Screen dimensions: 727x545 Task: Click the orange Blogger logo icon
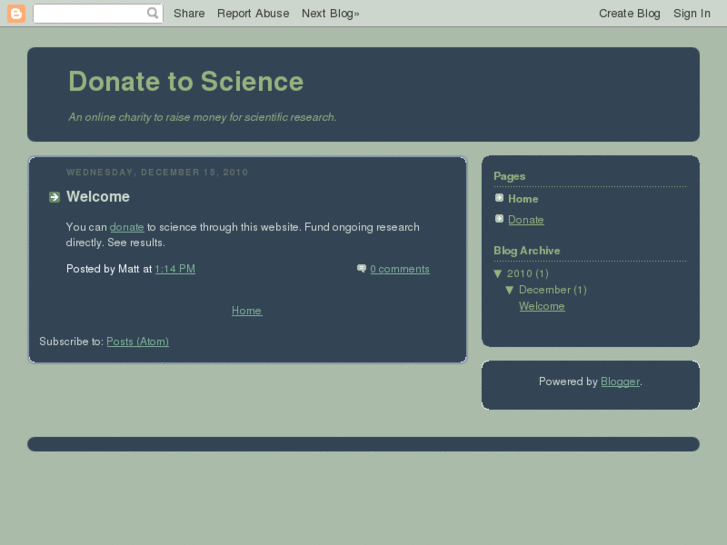[x=16, y=13]
